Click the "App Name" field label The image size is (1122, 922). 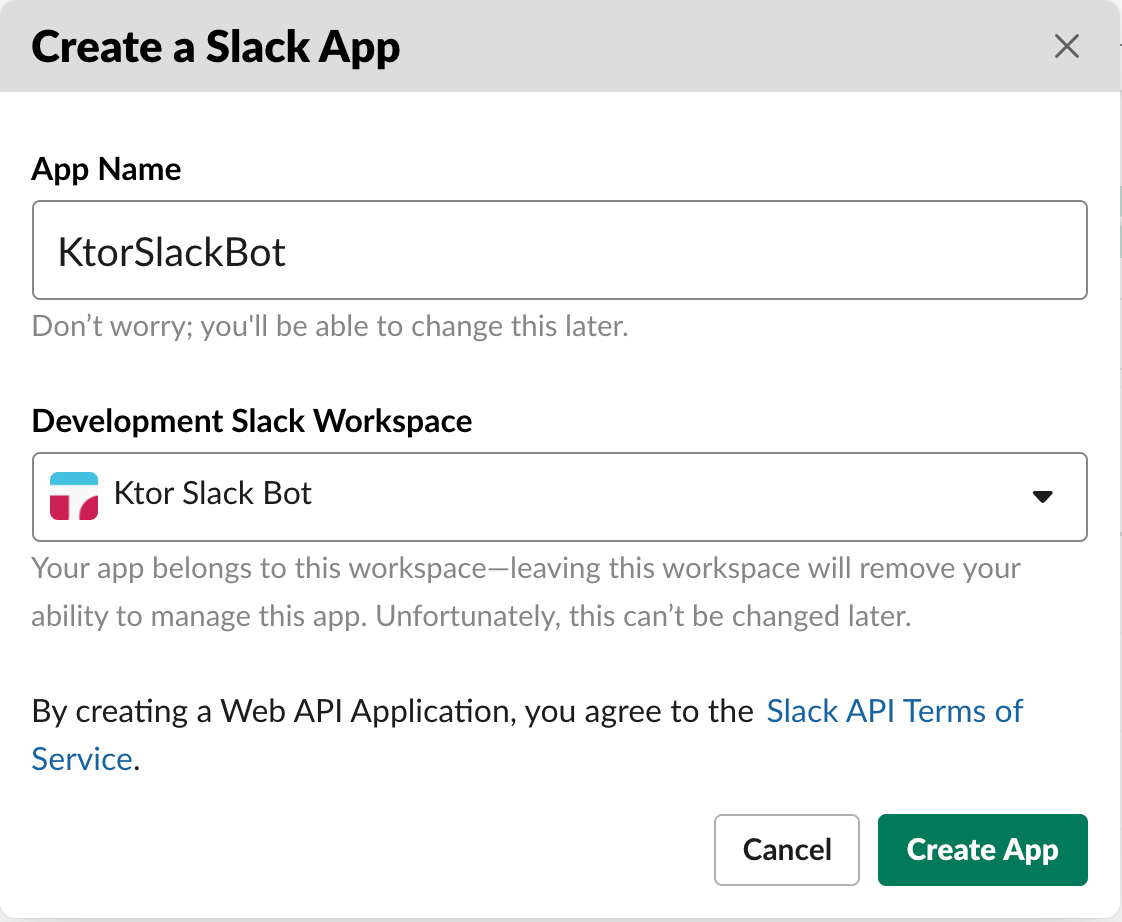(107, 169)
